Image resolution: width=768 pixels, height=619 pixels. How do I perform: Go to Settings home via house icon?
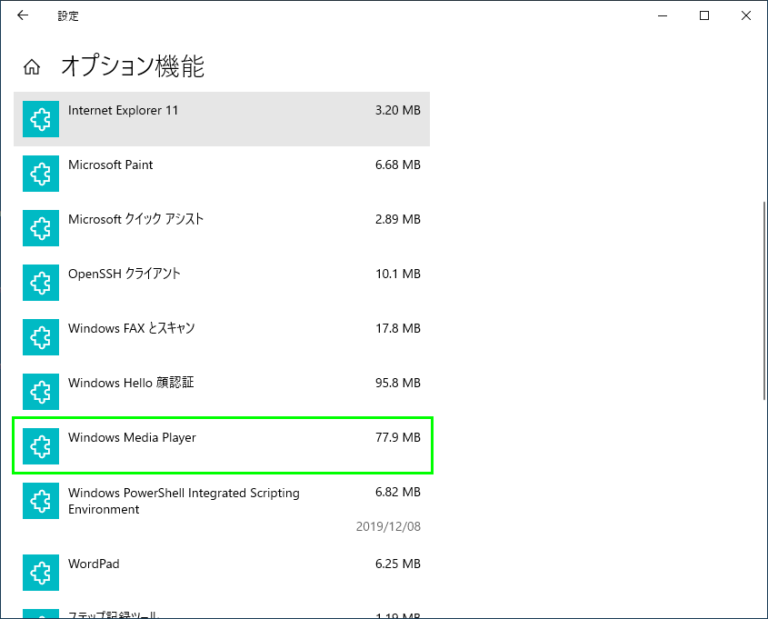click(x=32, y=67)
